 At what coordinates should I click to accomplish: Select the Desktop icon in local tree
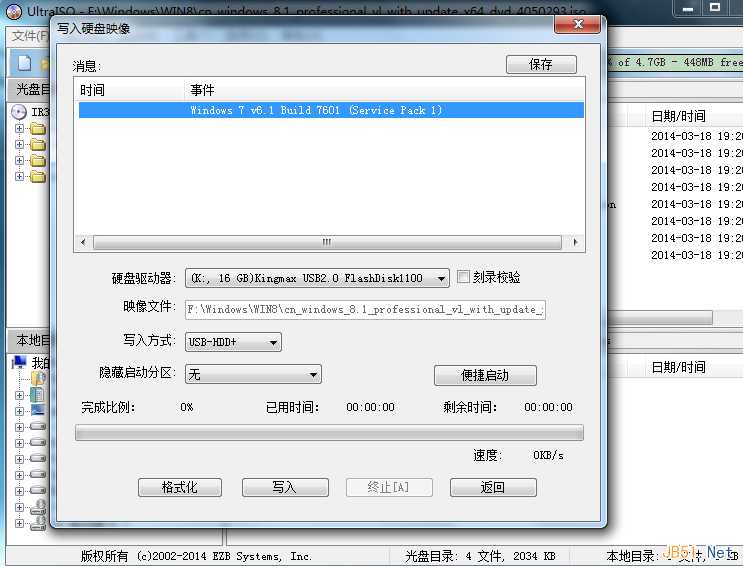pos(38,410)
